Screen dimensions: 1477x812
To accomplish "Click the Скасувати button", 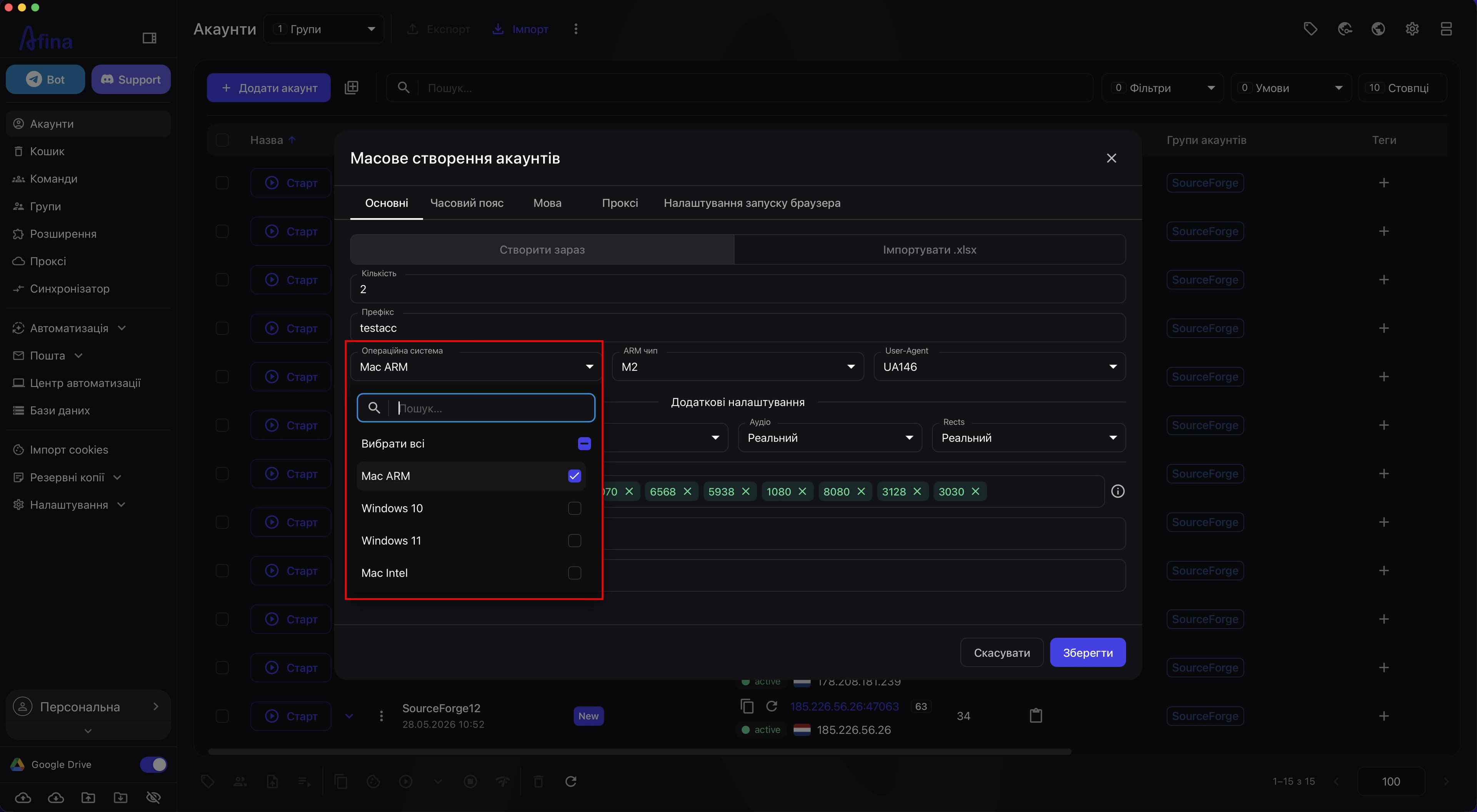I will coord(1002,653).
